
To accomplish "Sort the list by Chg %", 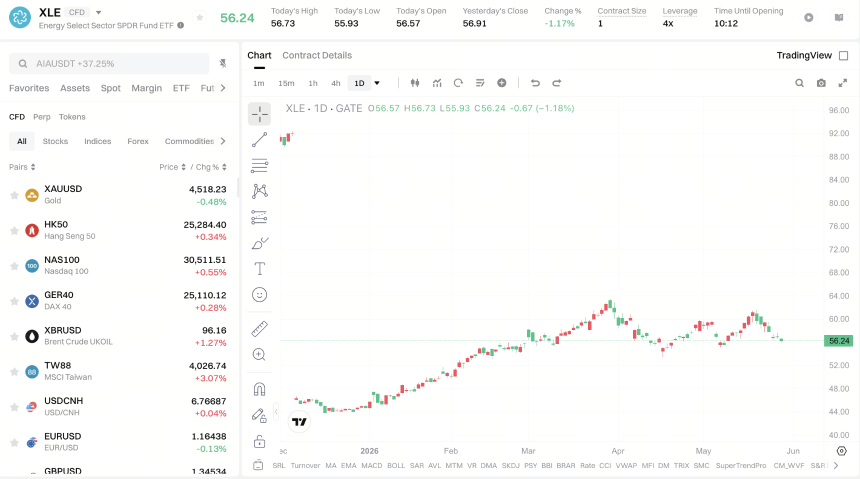I will pyautogui.click(x=211, y=167).
